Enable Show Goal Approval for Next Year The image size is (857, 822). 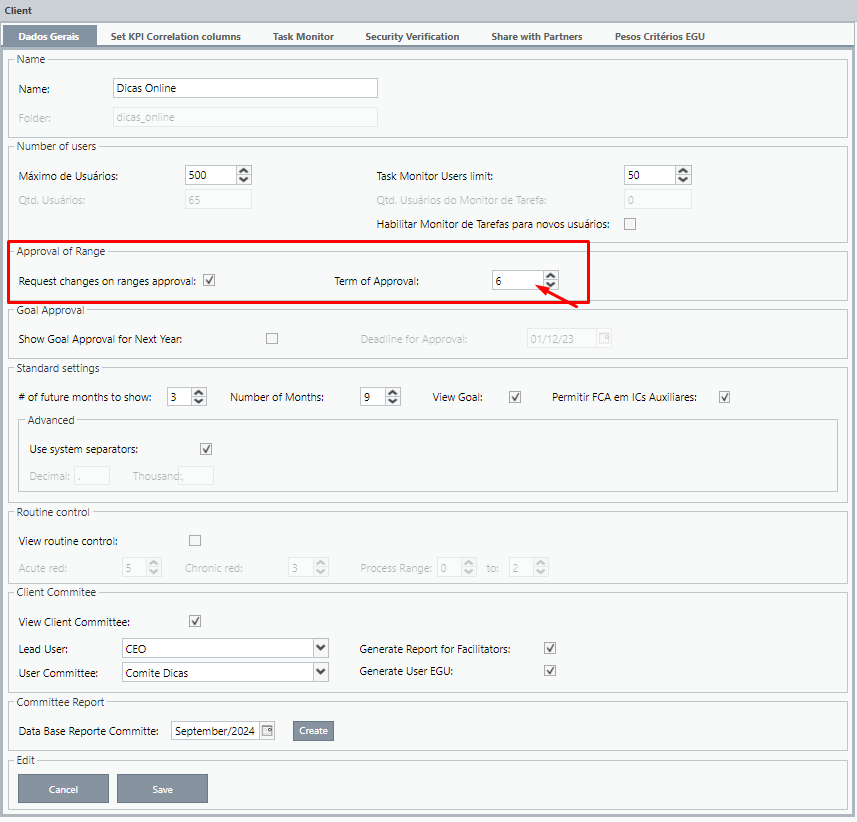click(272, 338)
